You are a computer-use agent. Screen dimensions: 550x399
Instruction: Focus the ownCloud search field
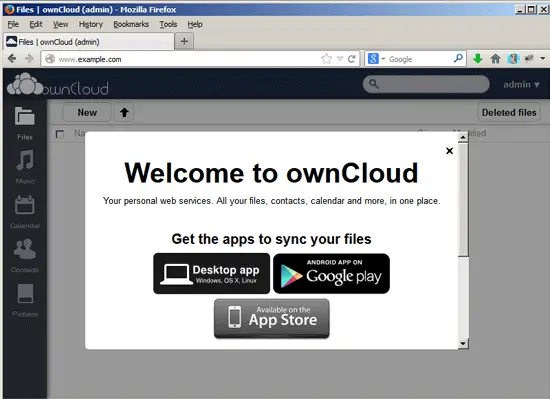(426, 84)
